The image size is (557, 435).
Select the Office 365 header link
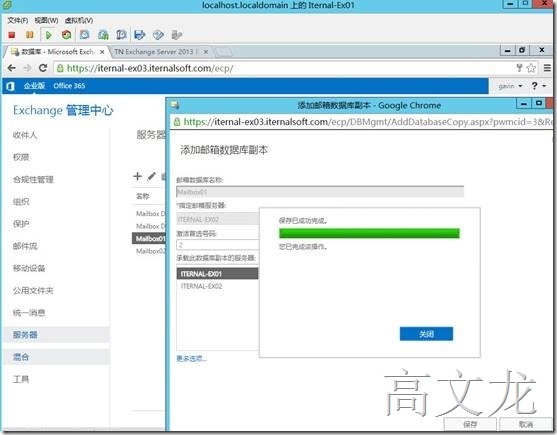[x=69, y=86]
